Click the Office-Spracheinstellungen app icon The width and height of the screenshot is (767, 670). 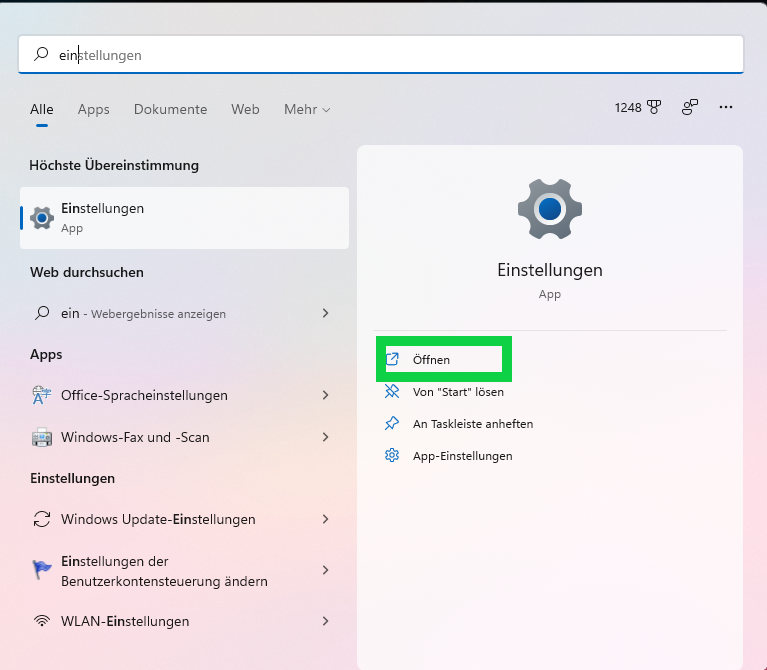(x=42, y=395)
